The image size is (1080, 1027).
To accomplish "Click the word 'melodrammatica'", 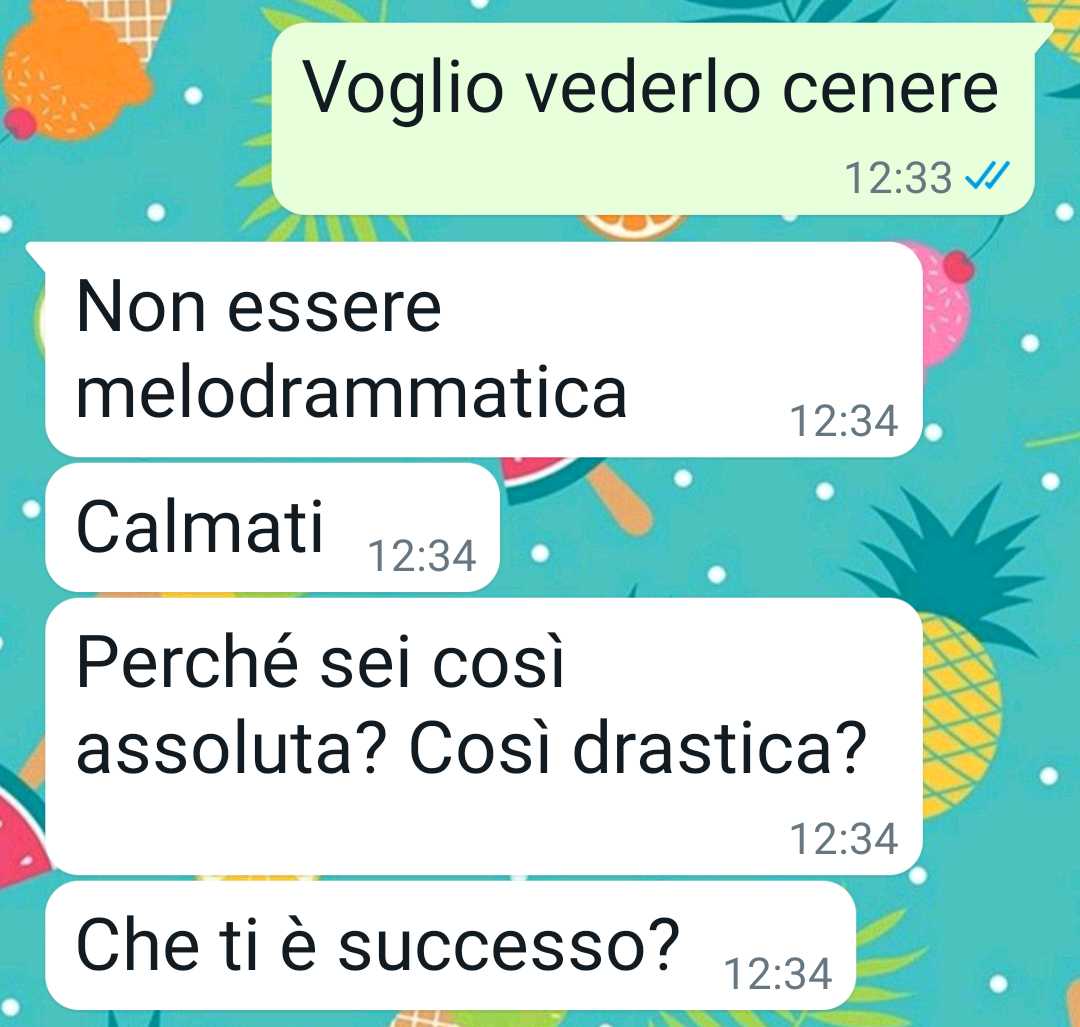I will click(x=351, y=393).
